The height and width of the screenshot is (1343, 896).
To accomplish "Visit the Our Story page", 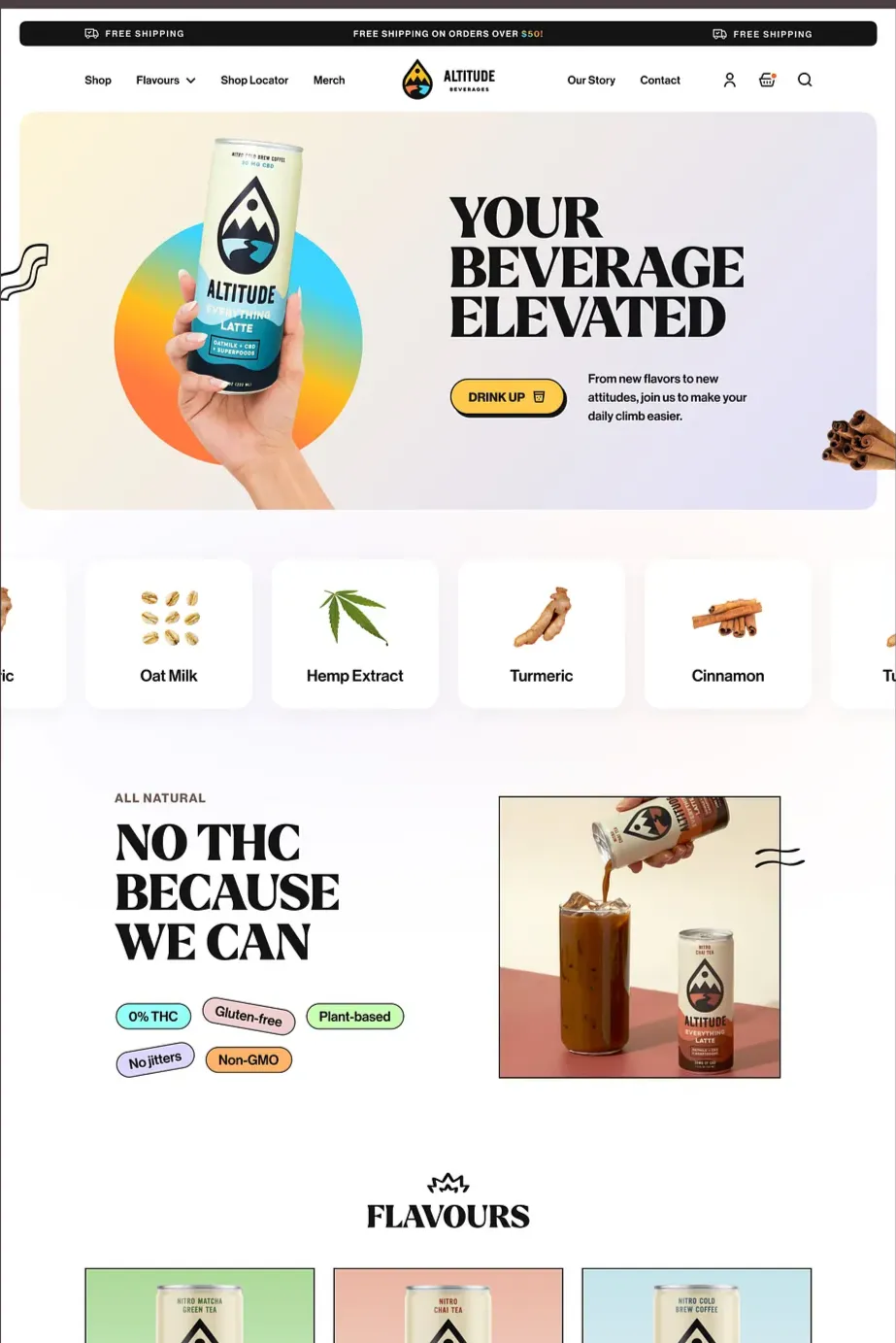I will (591, 80).
